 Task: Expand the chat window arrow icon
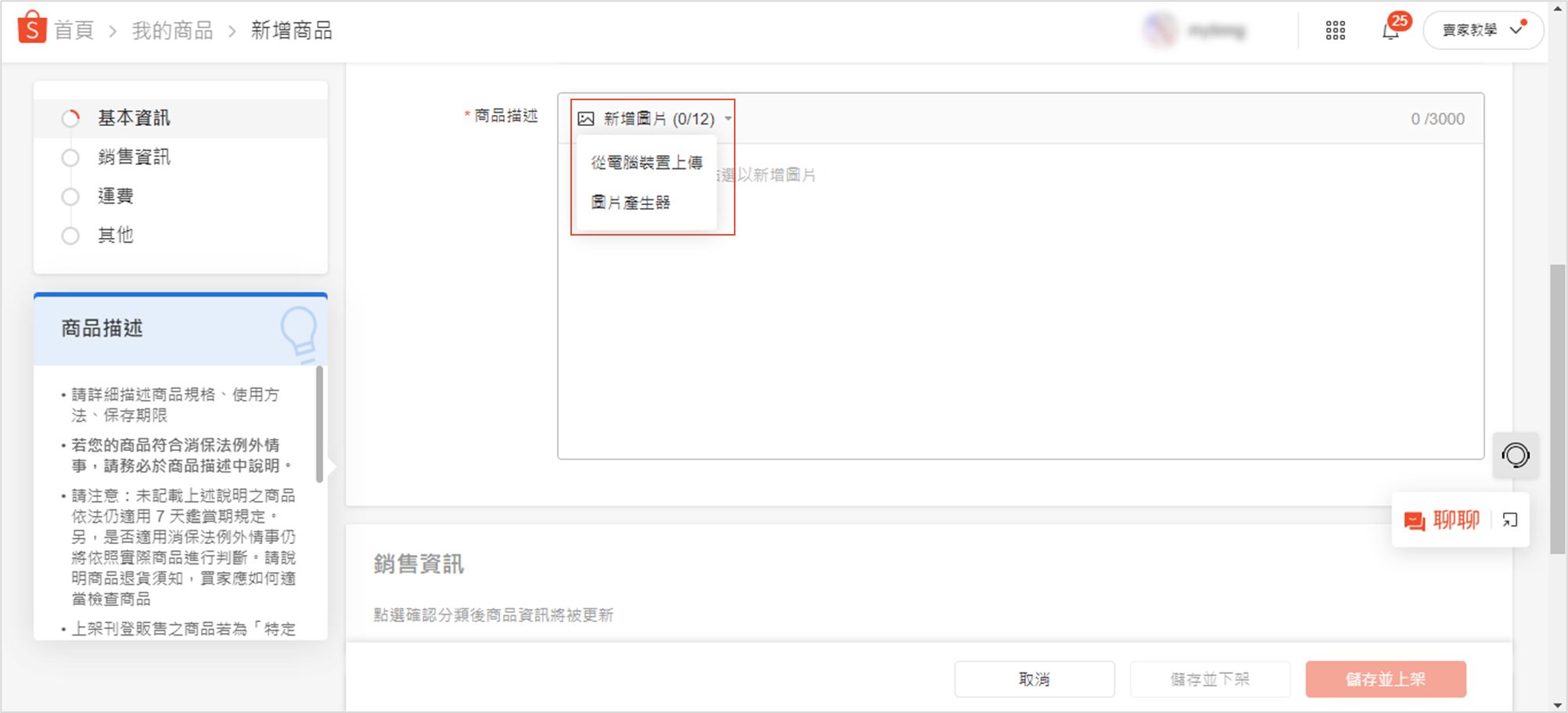[x=1510, y=520]
